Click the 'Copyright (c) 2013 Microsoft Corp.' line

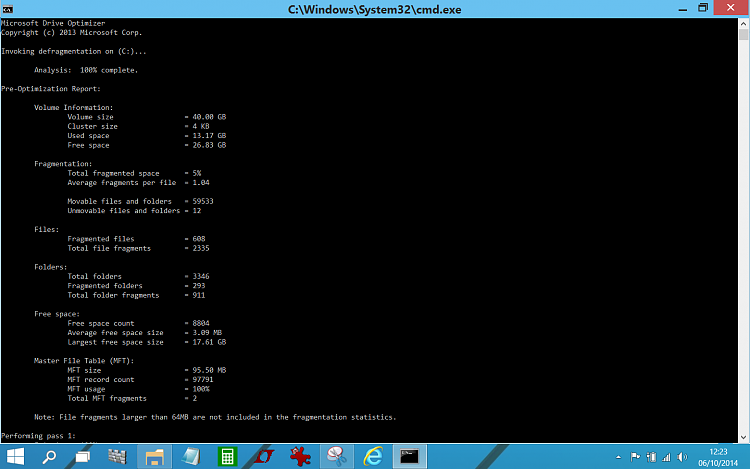click(72, 33)
